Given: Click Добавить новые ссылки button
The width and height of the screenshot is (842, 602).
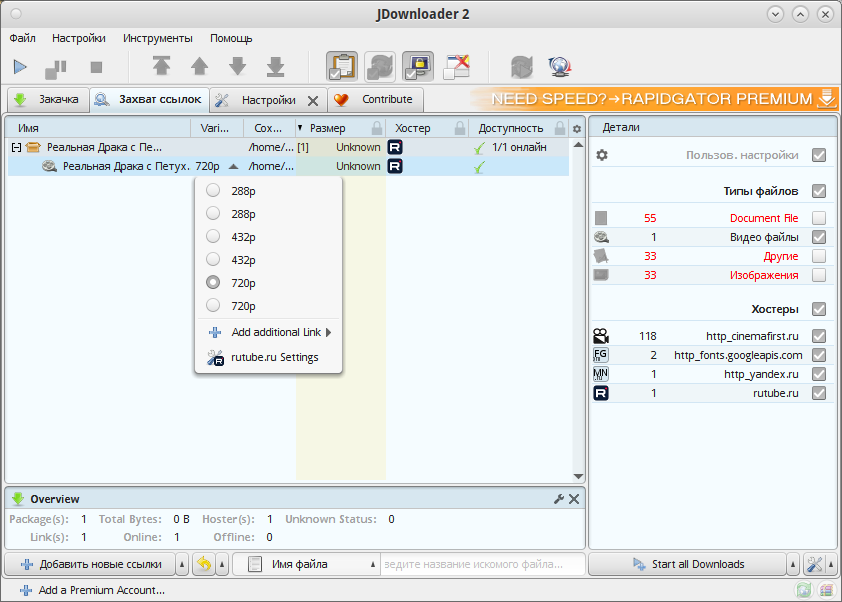Looking at the screenshot, I should pyautogui.click(x=90, y=564).
